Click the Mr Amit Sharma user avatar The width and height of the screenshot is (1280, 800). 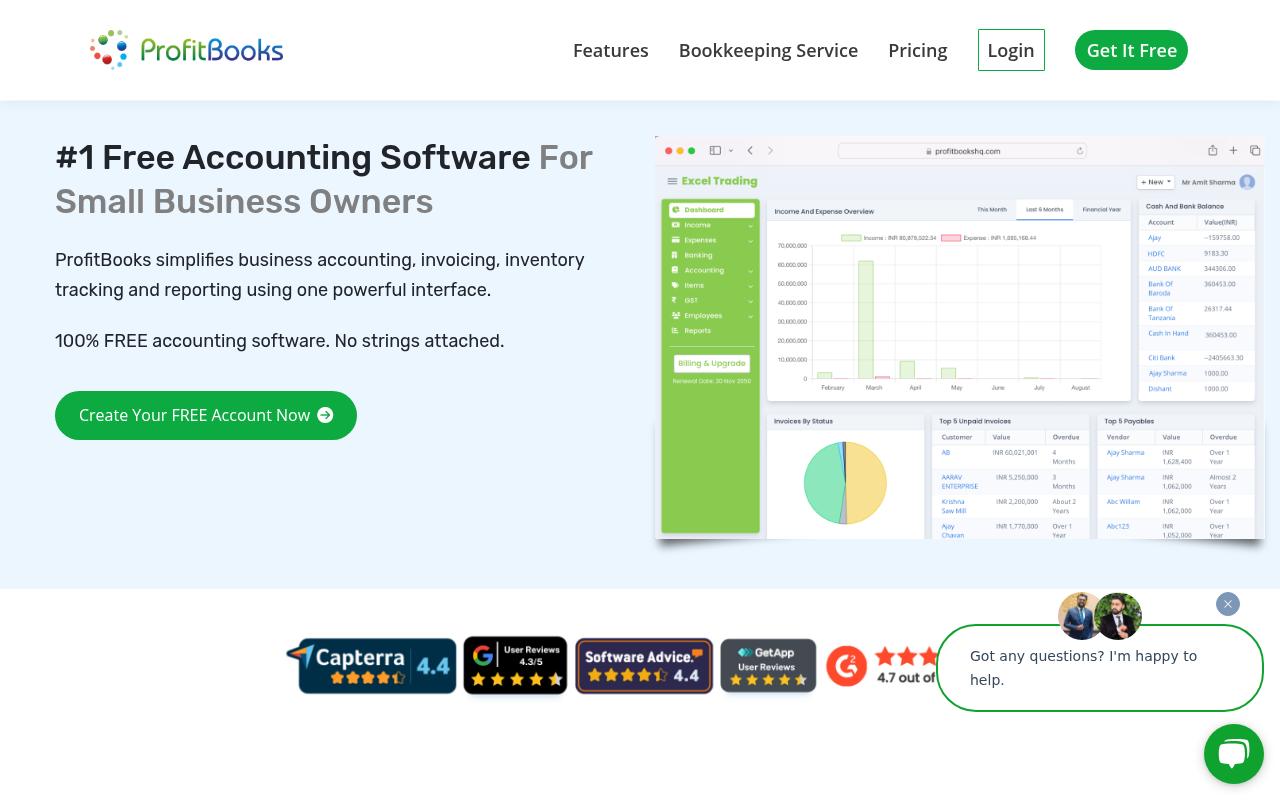1247,182
